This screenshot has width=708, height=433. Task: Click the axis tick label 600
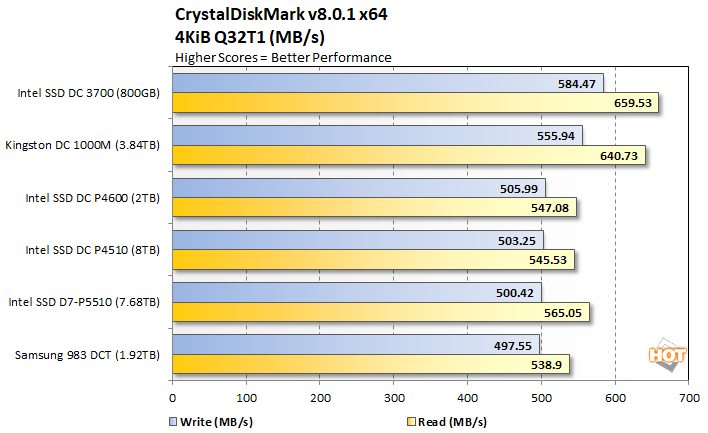click(x=615, y=398)
